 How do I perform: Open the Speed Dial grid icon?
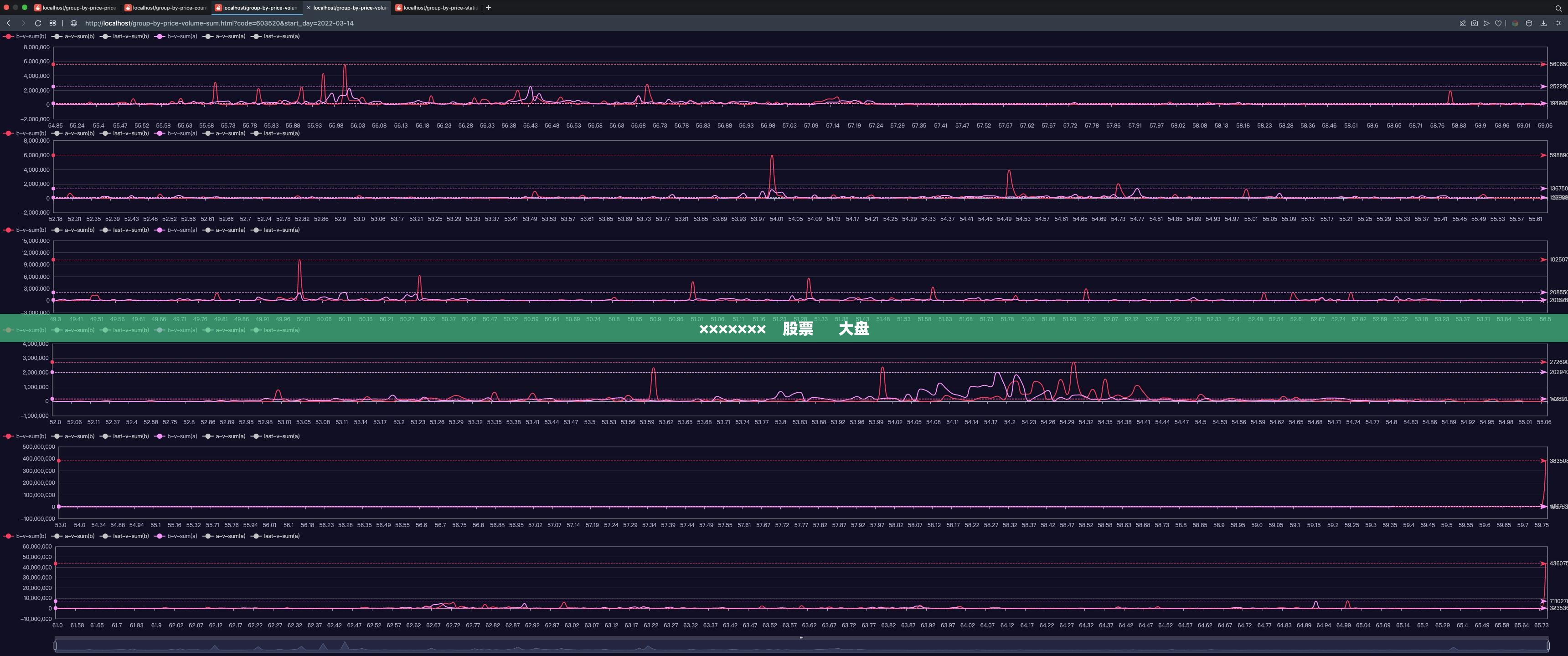pyautogui.click(x=52, y=23)
